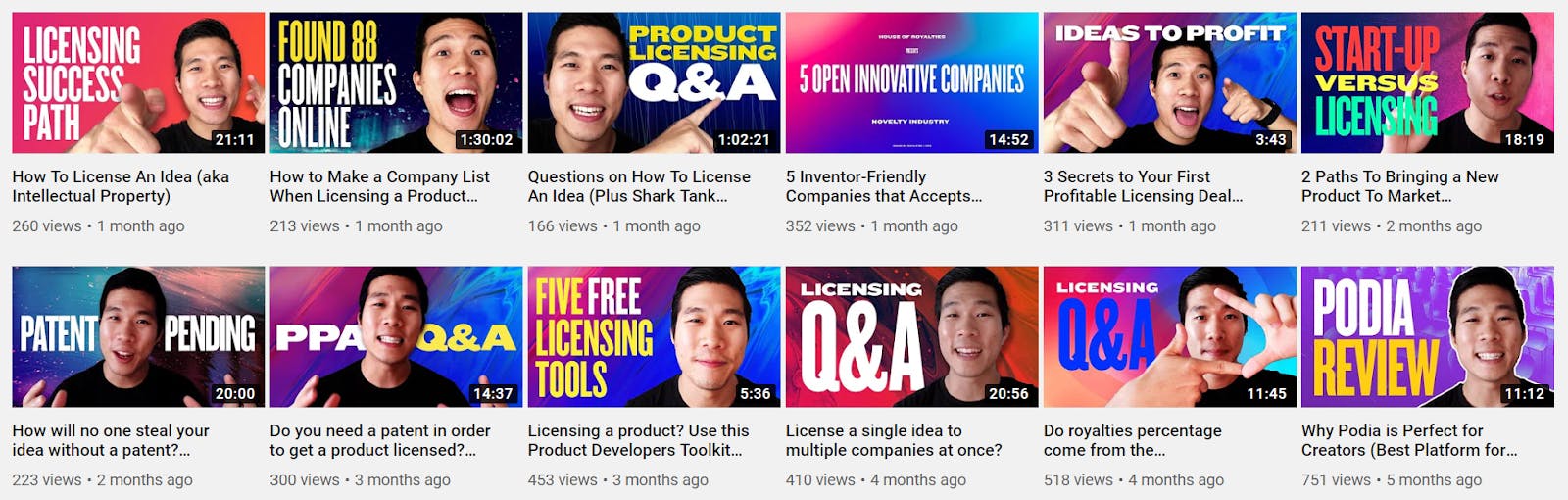The image size is (1568, 500).
Task: Select the Ideas To Profit thumbnail
Action: click(1169, 82)
